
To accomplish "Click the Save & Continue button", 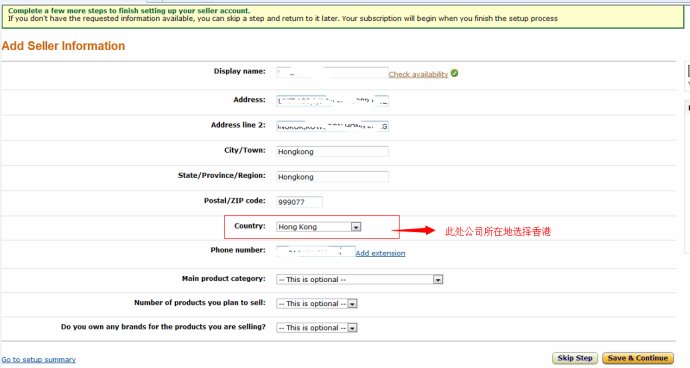I will click(638, 358).
